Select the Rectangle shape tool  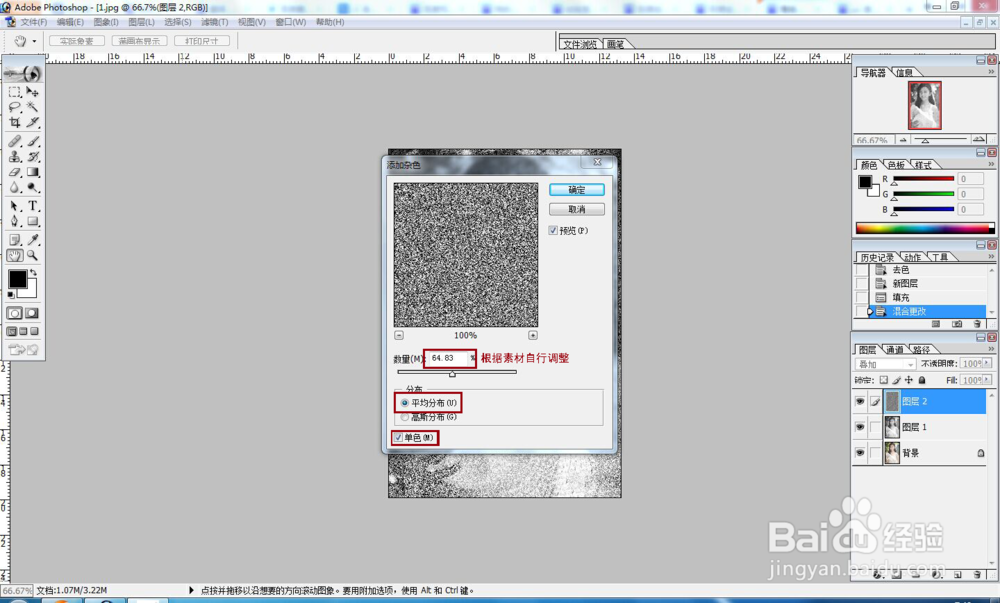[33, 221]
